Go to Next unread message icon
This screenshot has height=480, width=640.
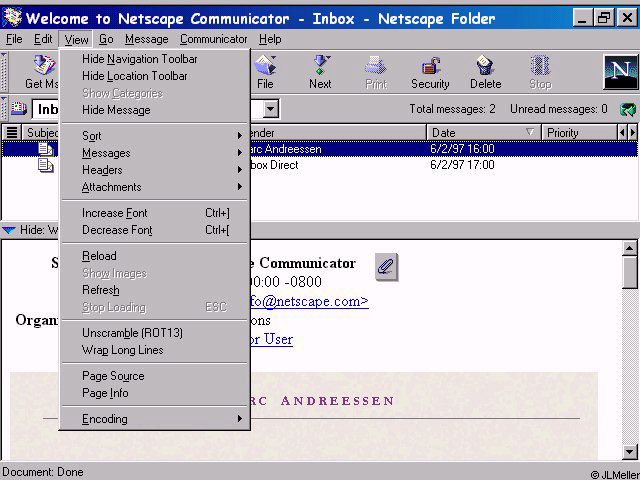click(321, 65)
